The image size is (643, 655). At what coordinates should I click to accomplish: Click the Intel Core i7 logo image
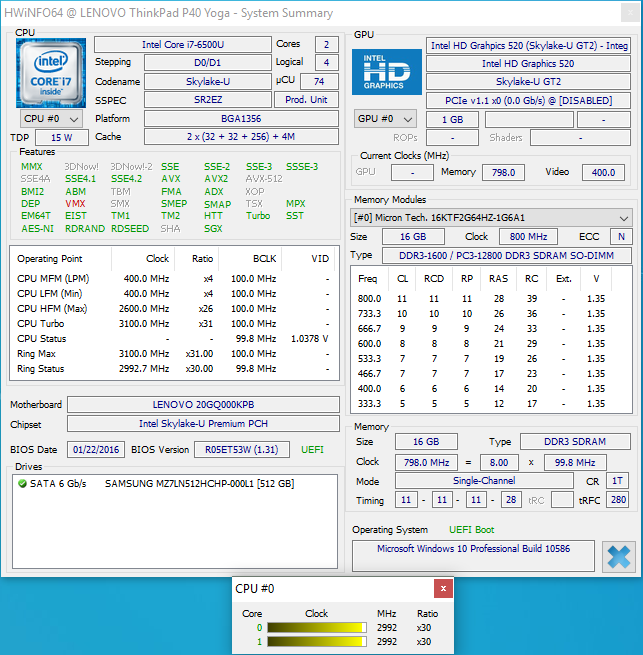[x=51, y=73]
